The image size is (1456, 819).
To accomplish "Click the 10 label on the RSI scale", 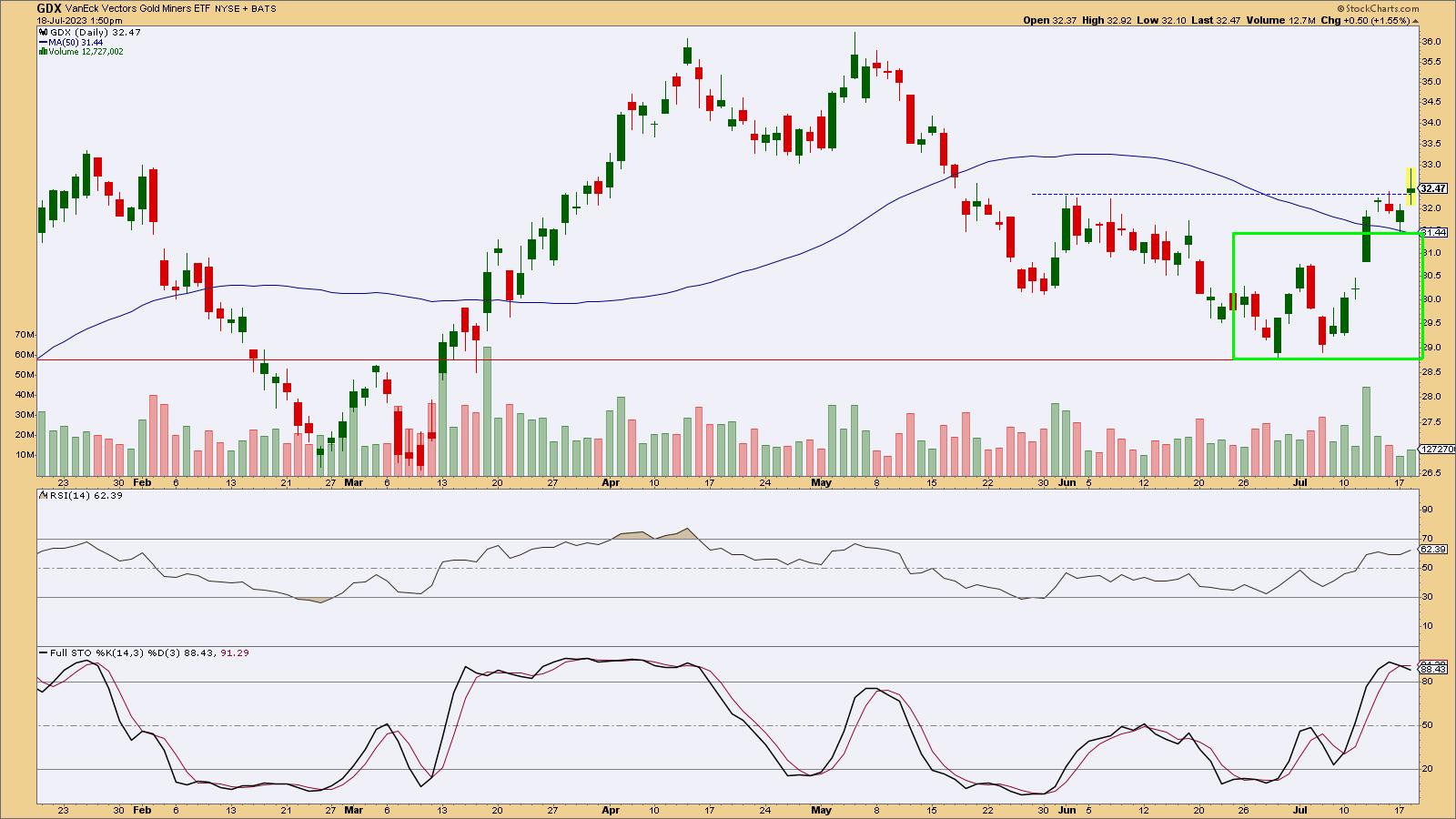I will [1428, 626].
